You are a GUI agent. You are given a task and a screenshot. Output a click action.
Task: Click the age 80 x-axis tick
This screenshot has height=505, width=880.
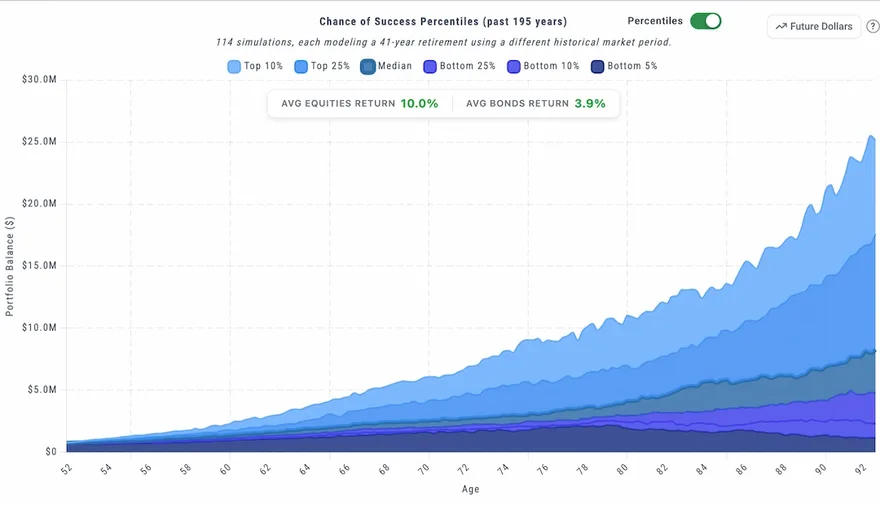622,469
